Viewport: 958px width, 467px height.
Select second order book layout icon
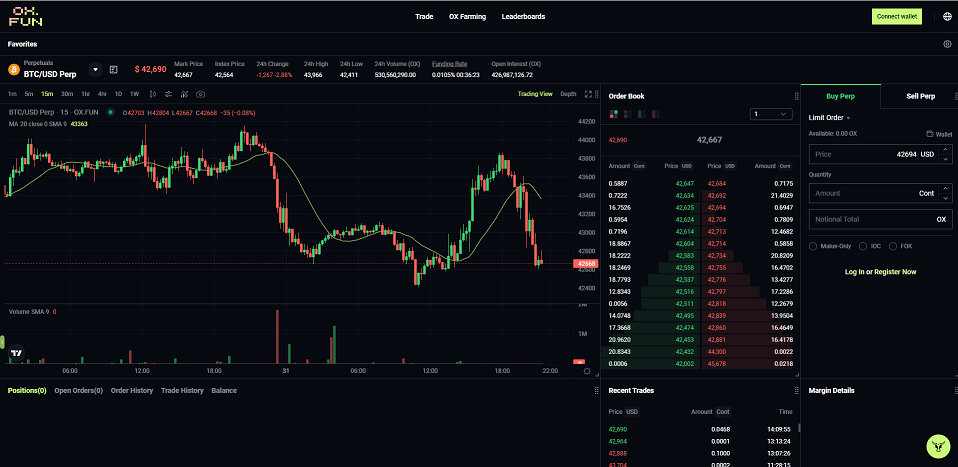627,114
